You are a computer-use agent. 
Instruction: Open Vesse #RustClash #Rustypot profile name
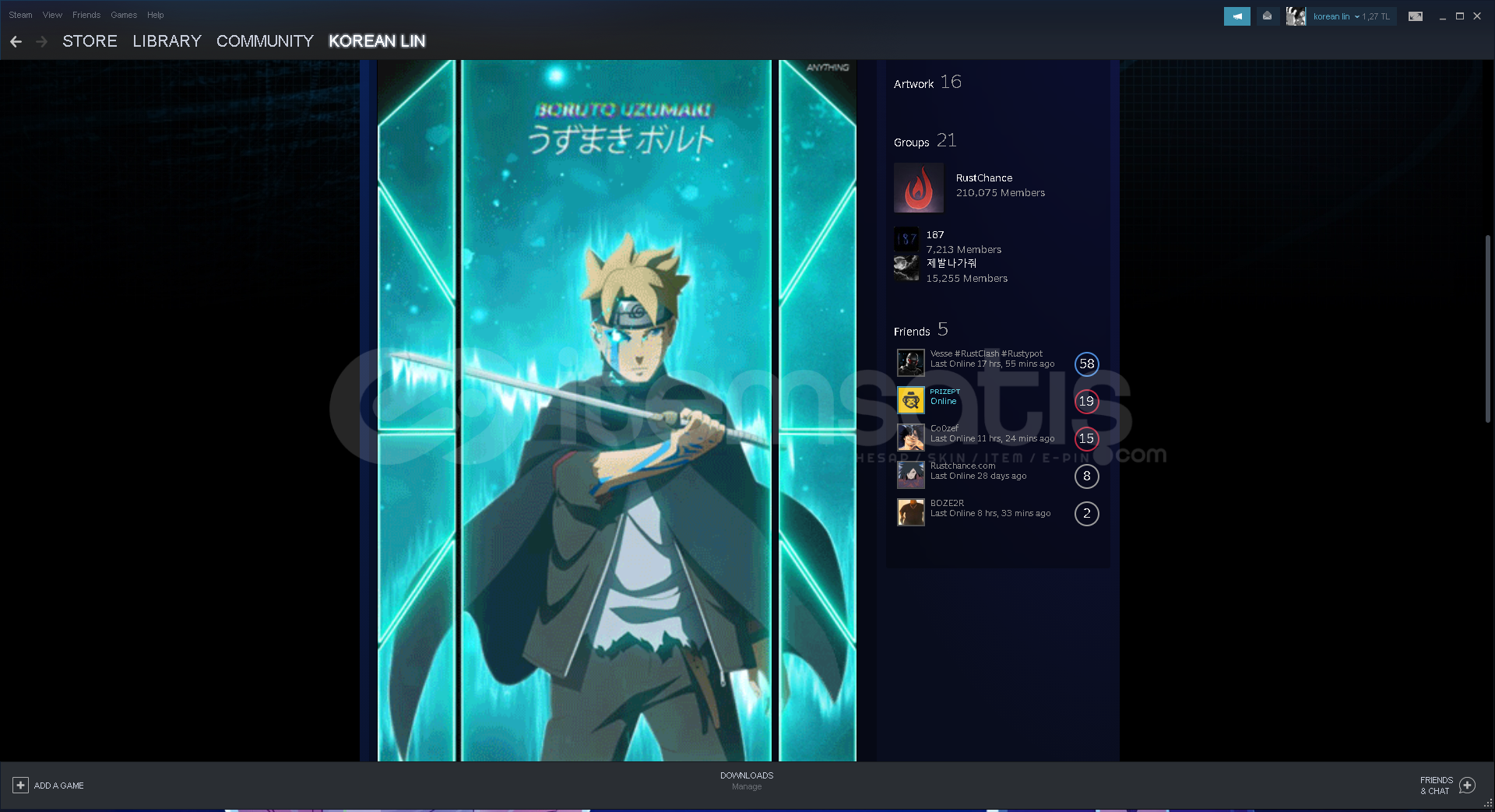tap(987, 353)
